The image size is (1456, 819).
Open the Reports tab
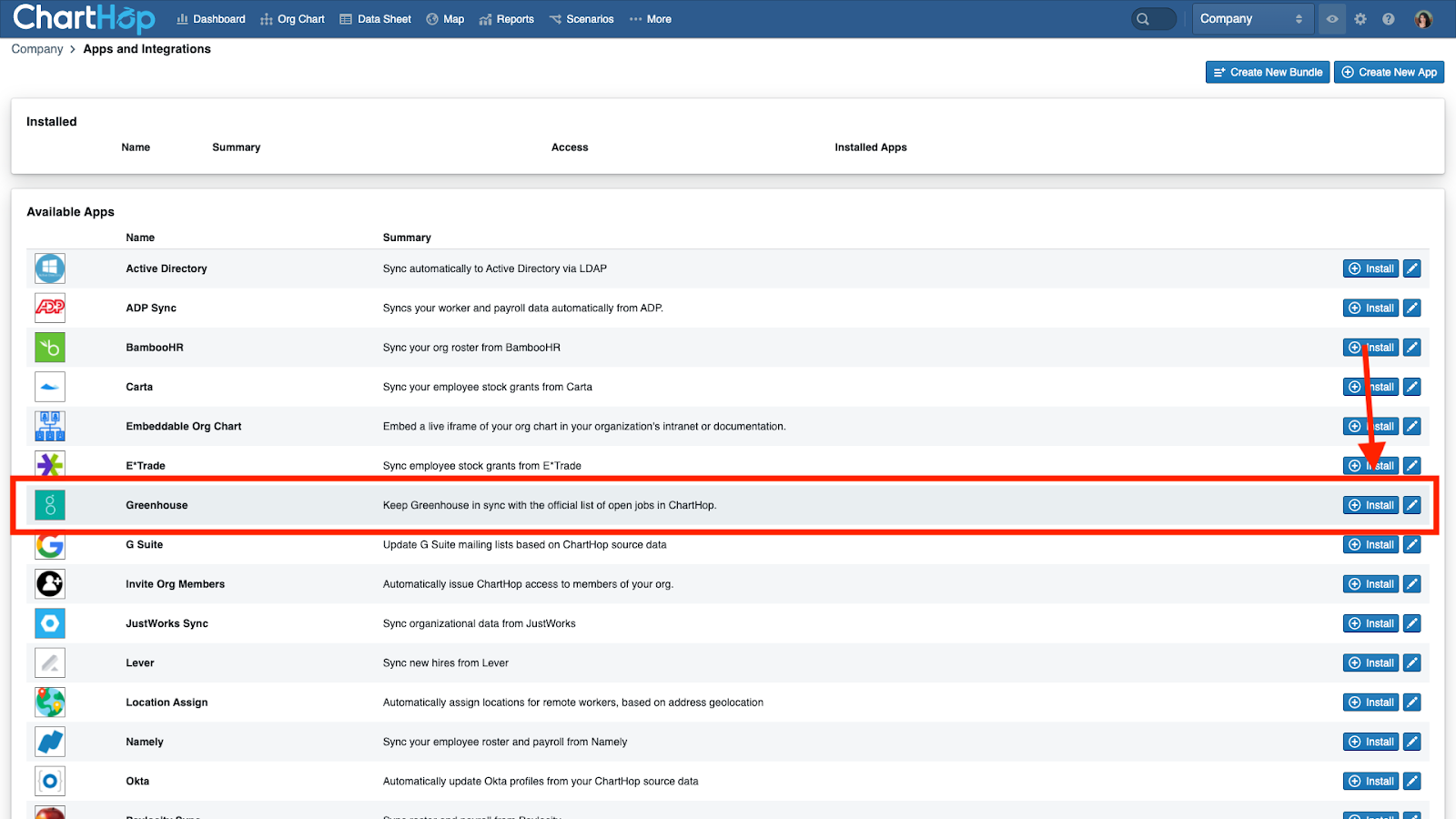(506, 19)
